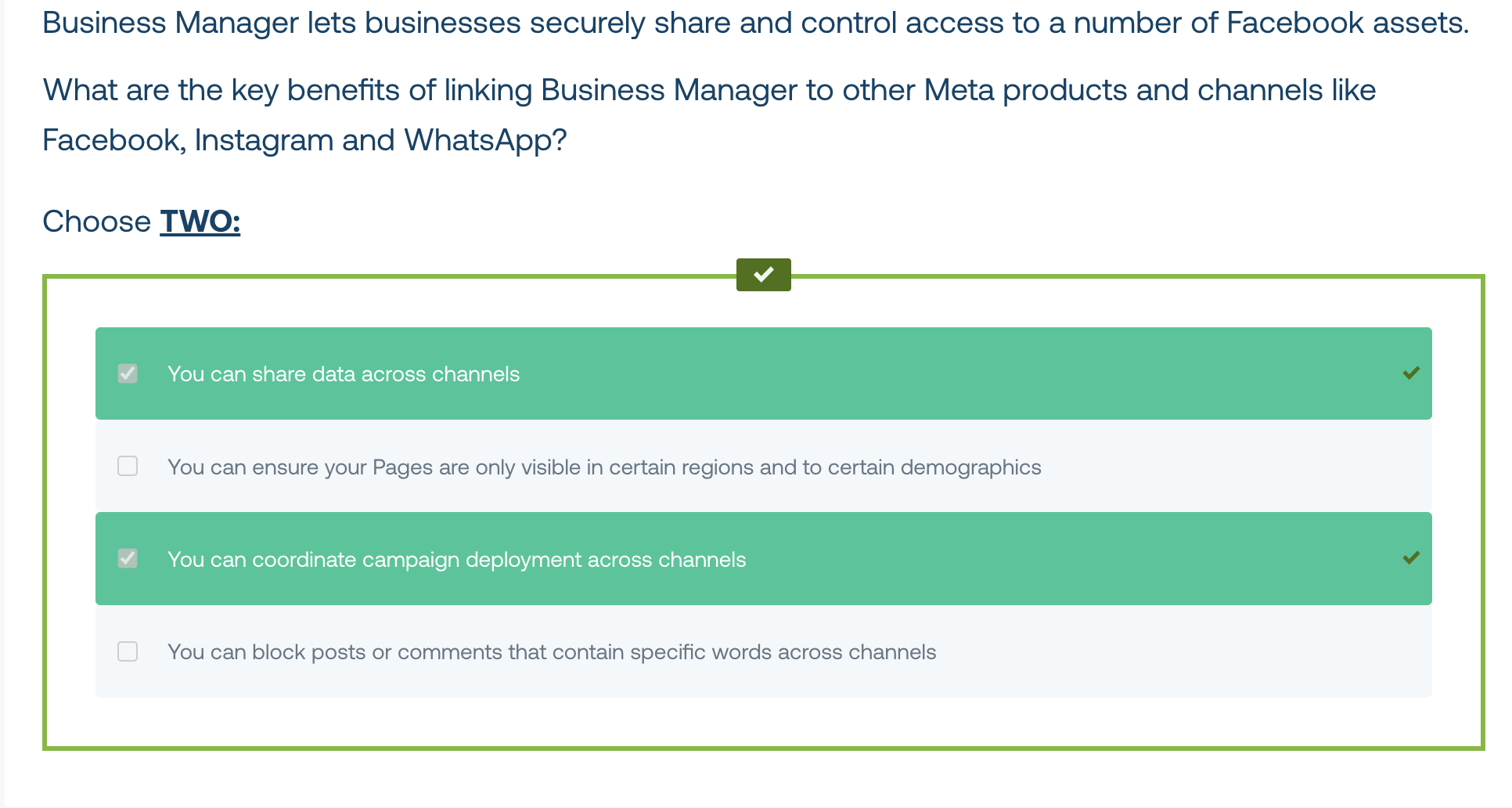The image size is (1512, 808).
Task: Select the 'coordinate campaign deployment across channels' label
Action: (x=456, y=560)
